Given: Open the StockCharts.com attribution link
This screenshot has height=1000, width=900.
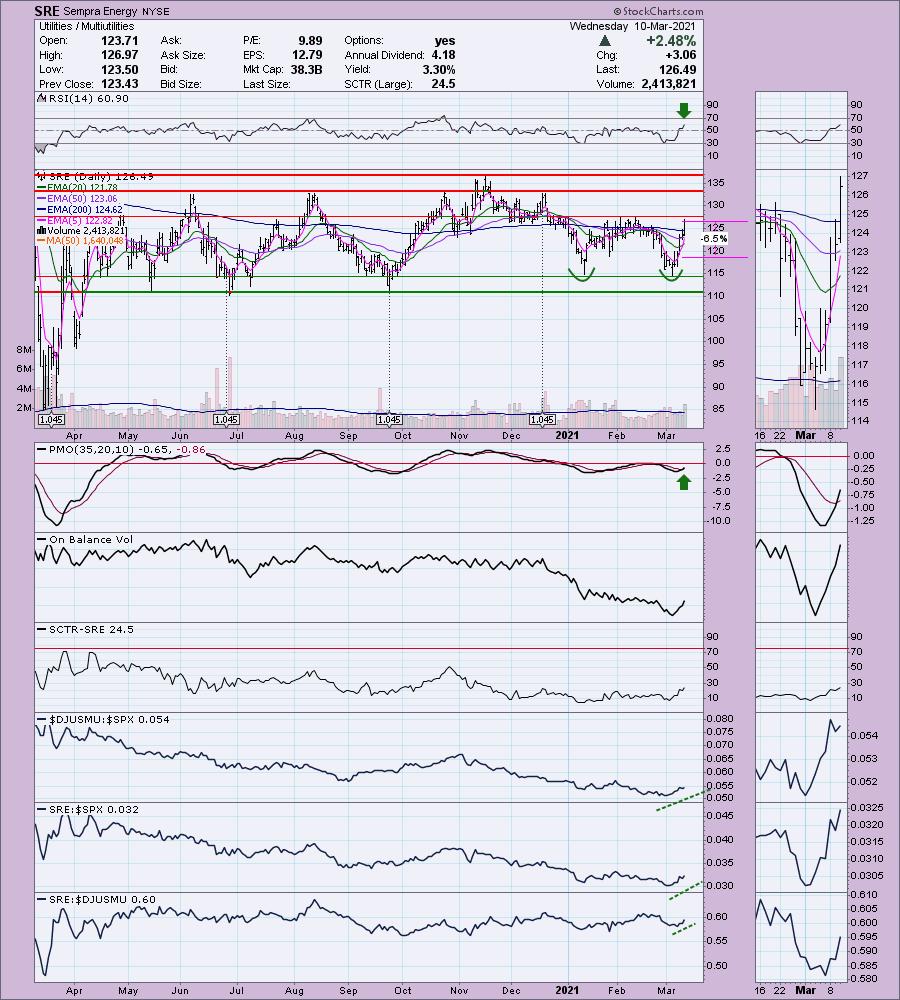Looking at the screenshot, I should [x=659, y=11].
